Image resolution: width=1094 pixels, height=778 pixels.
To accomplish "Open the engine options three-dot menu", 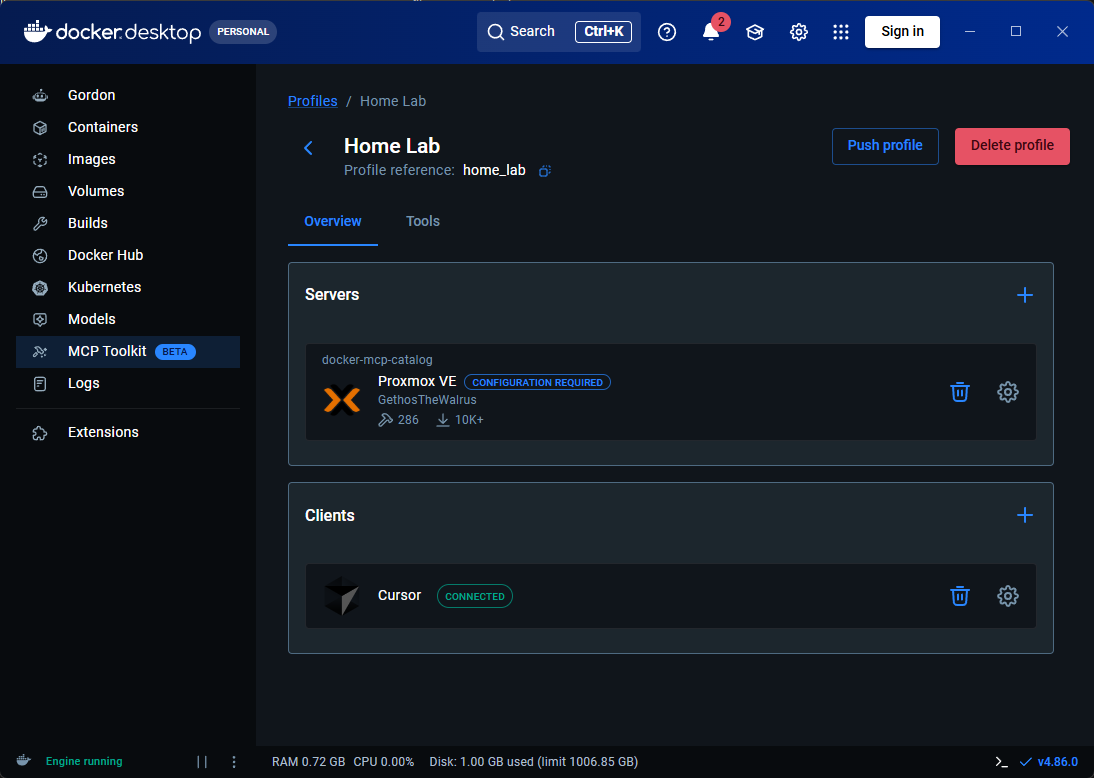I will tap(234, 762).
